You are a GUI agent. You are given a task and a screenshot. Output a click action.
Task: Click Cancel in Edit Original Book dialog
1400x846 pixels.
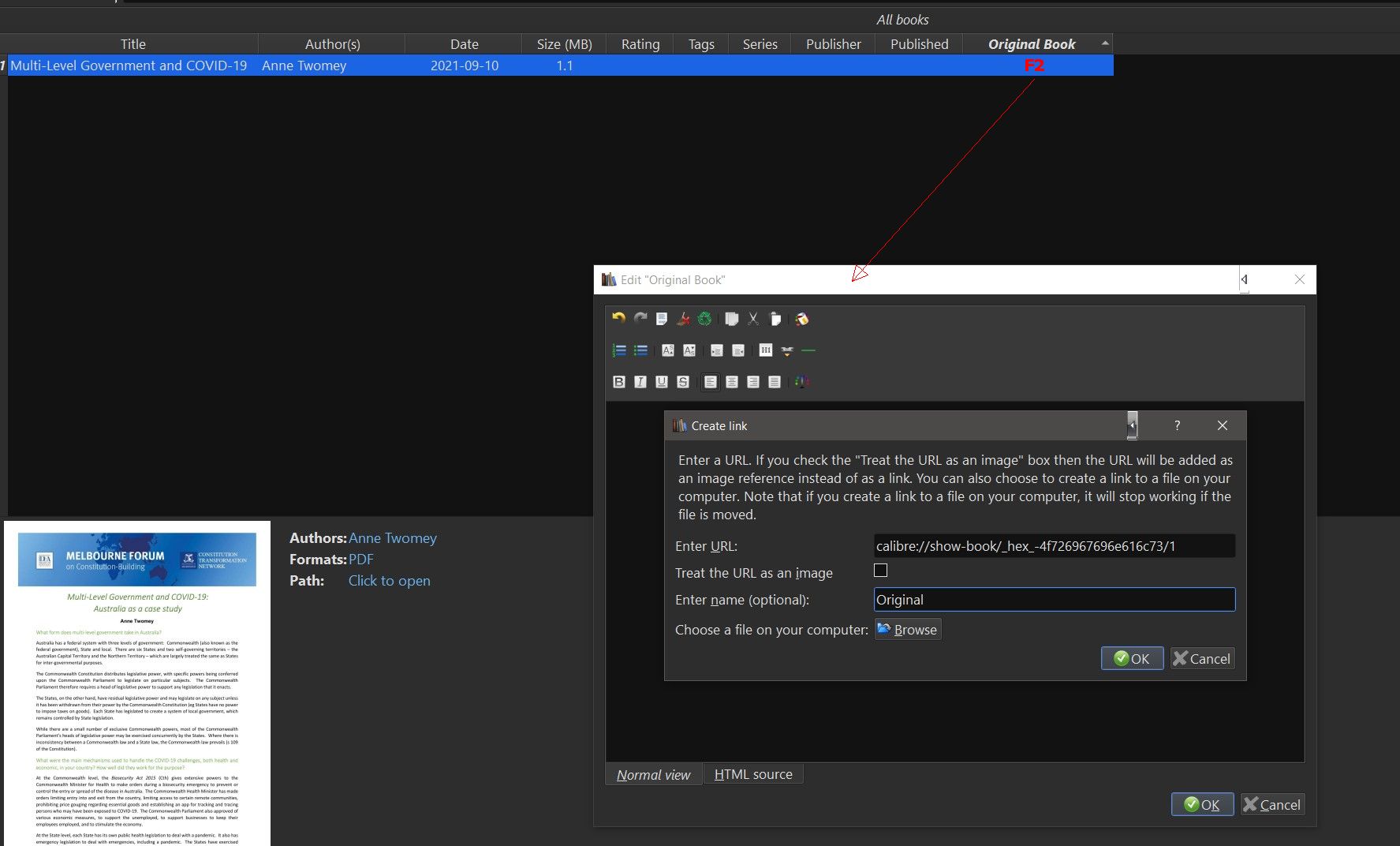(1272, 804)
